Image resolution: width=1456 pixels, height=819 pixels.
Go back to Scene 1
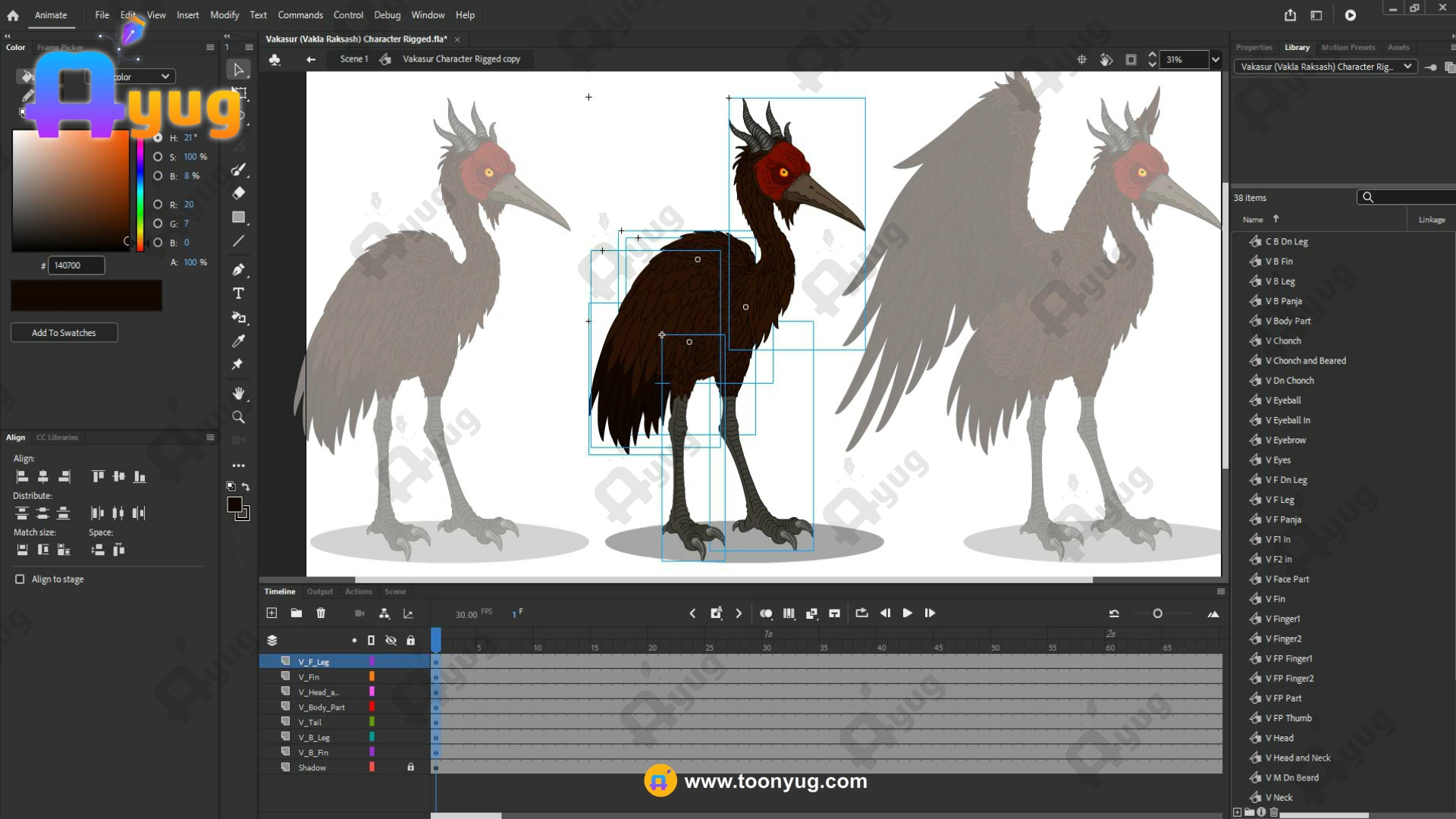pyautogui.click(x=353, y=59)
